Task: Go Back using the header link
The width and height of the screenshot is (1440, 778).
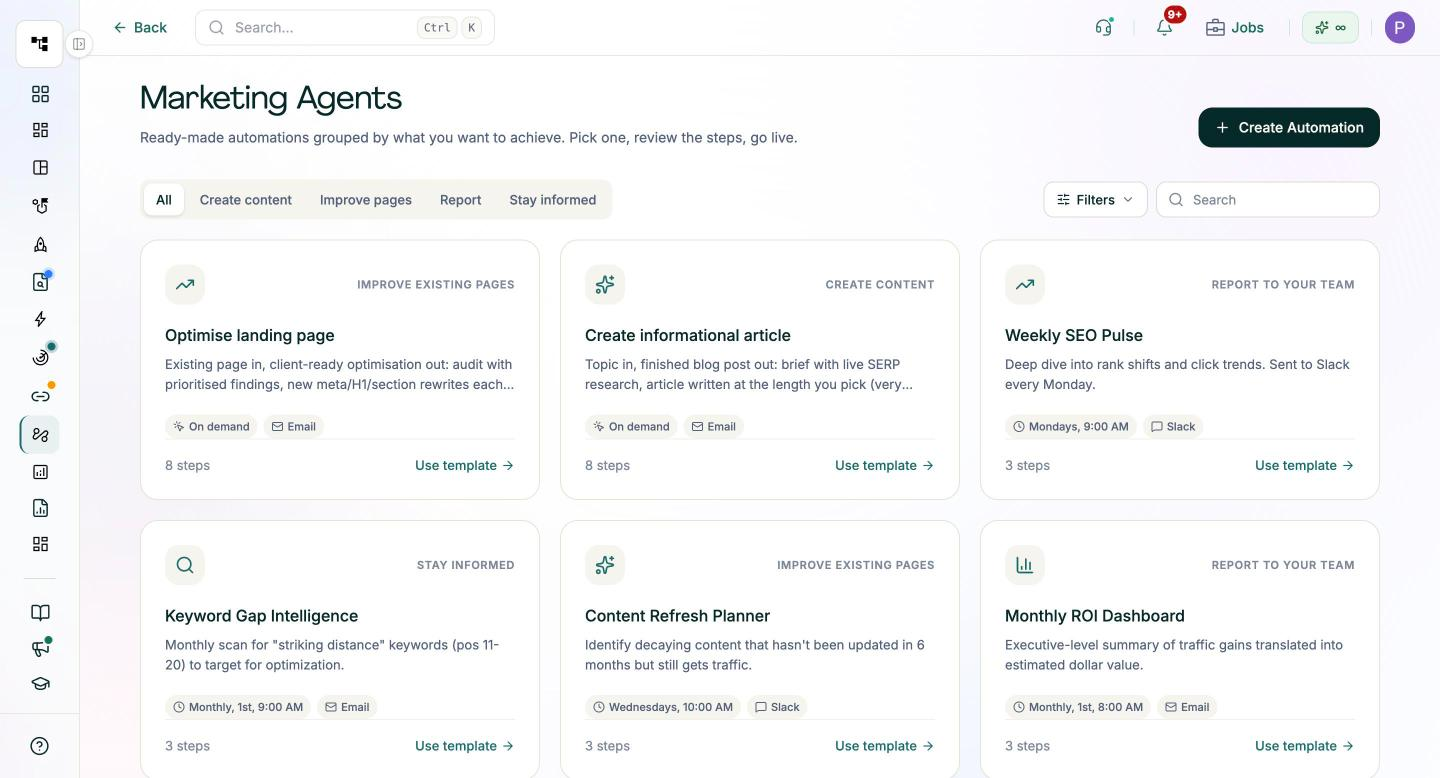Action: (x=140, y=27)
